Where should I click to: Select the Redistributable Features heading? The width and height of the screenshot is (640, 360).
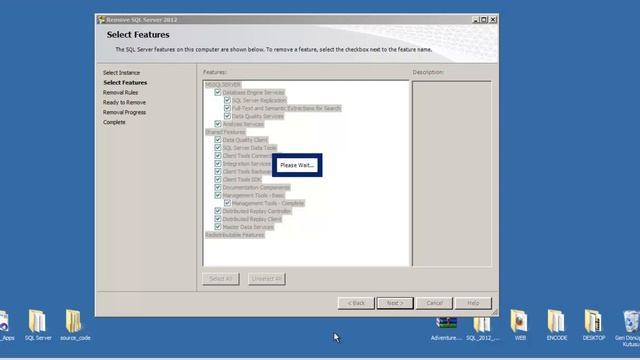235,235
